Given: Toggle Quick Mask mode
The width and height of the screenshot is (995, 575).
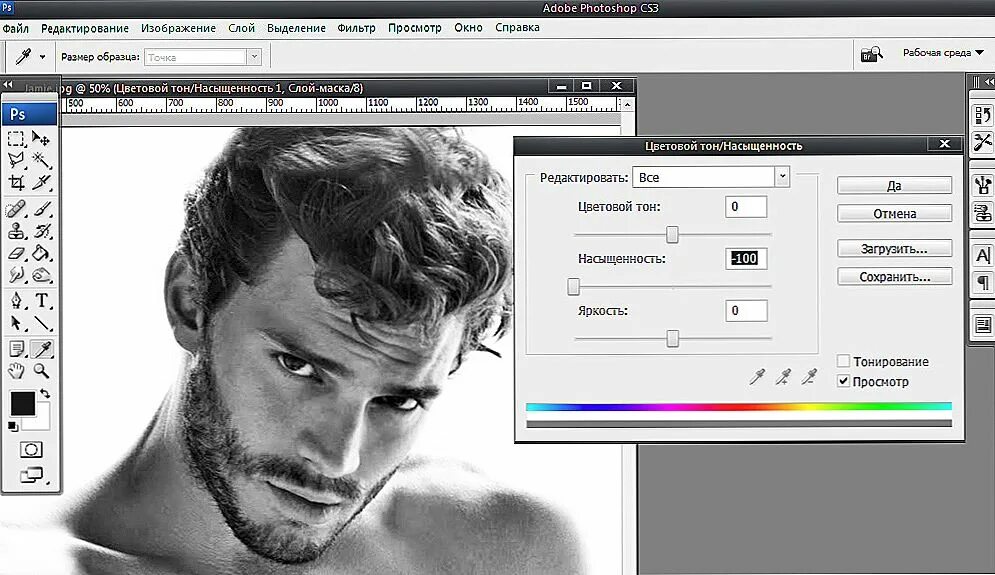Looking at the screenshot, I should (30, 450).
